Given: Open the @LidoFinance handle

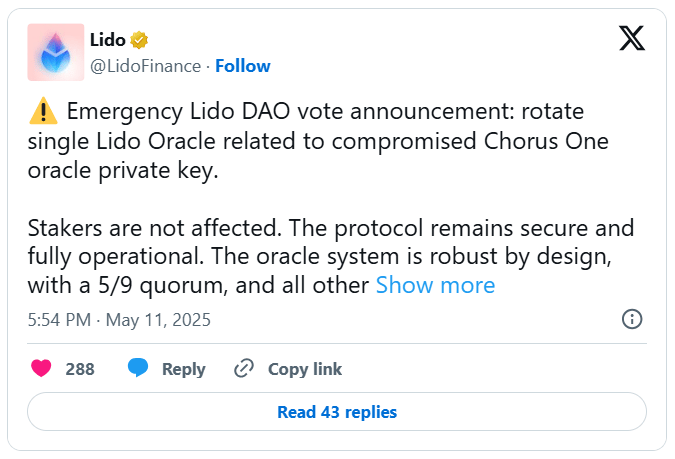Looking at the screenshot, I should click(147, 66).
